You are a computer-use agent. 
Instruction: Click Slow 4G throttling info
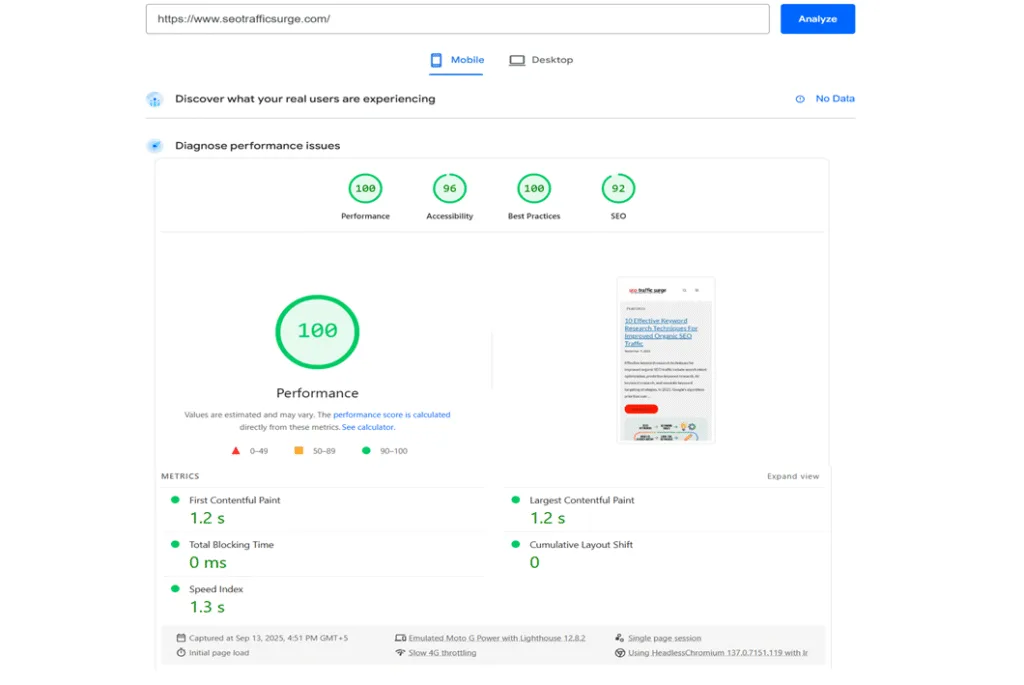coord(442,653)
